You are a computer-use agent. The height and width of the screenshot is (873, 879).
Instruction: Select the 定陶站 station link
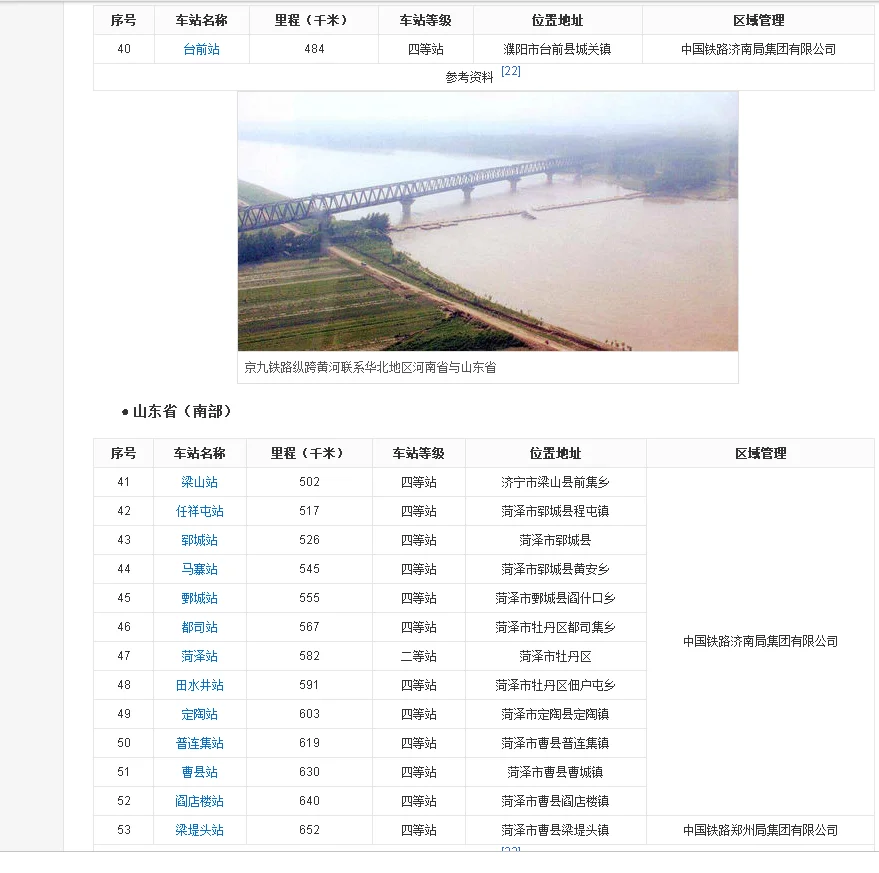(199, 714)
